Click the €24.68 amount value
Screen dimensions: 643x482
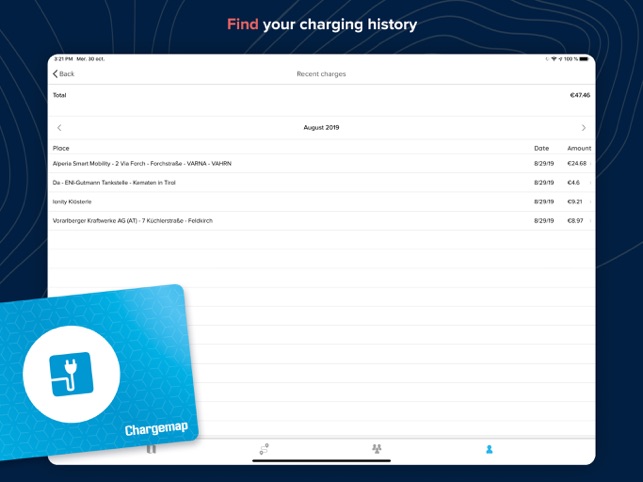pyautogui.click(x=577, y=163)
